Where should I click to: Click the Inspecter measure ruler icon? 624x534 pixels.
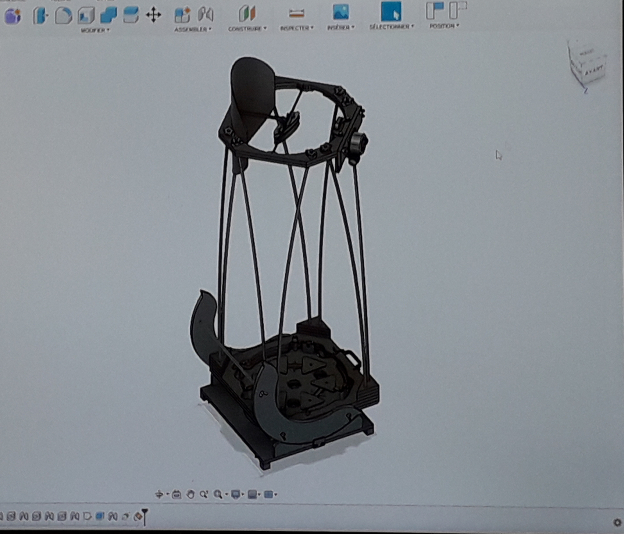tap(296, 13)
